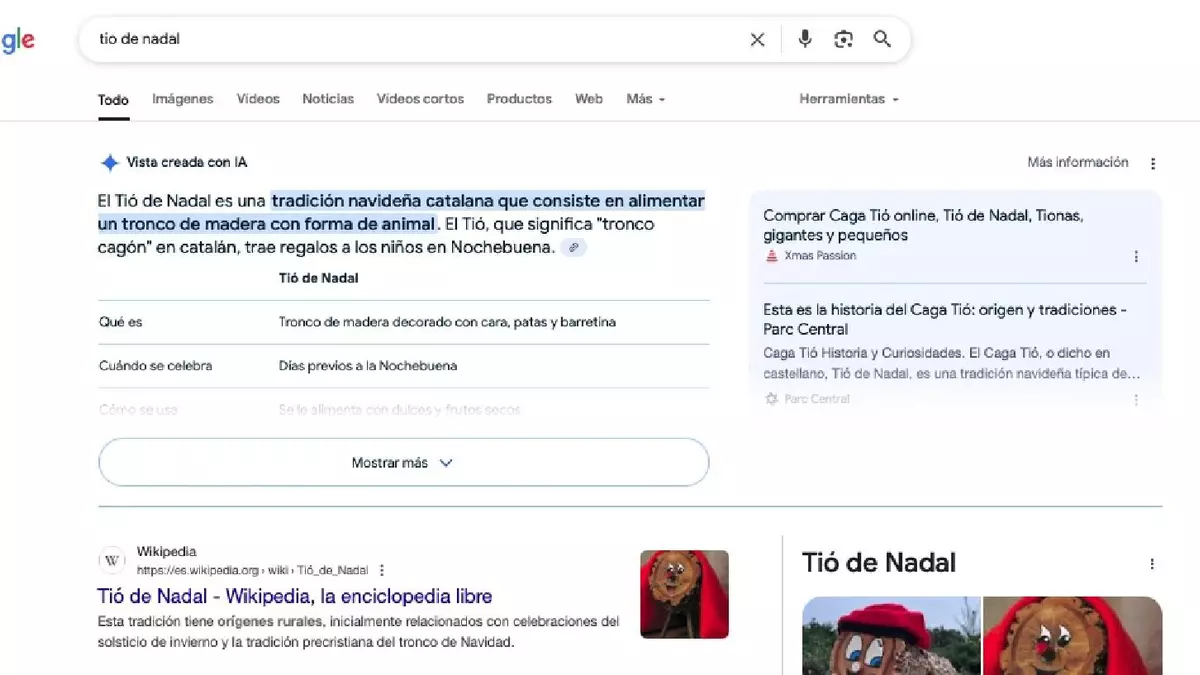Click the 'Cuándo se celebra' row label
Viewport: 1200px width, 675px height.
point(156,366)
